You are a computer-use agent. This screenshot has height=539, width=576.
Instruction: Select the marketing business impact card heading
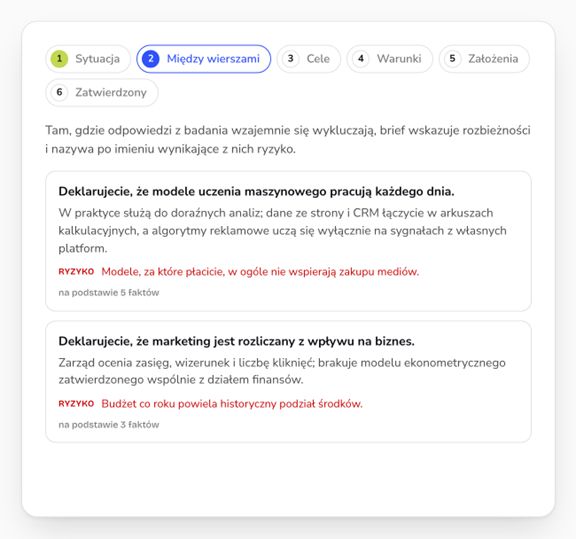pos(237,341)
